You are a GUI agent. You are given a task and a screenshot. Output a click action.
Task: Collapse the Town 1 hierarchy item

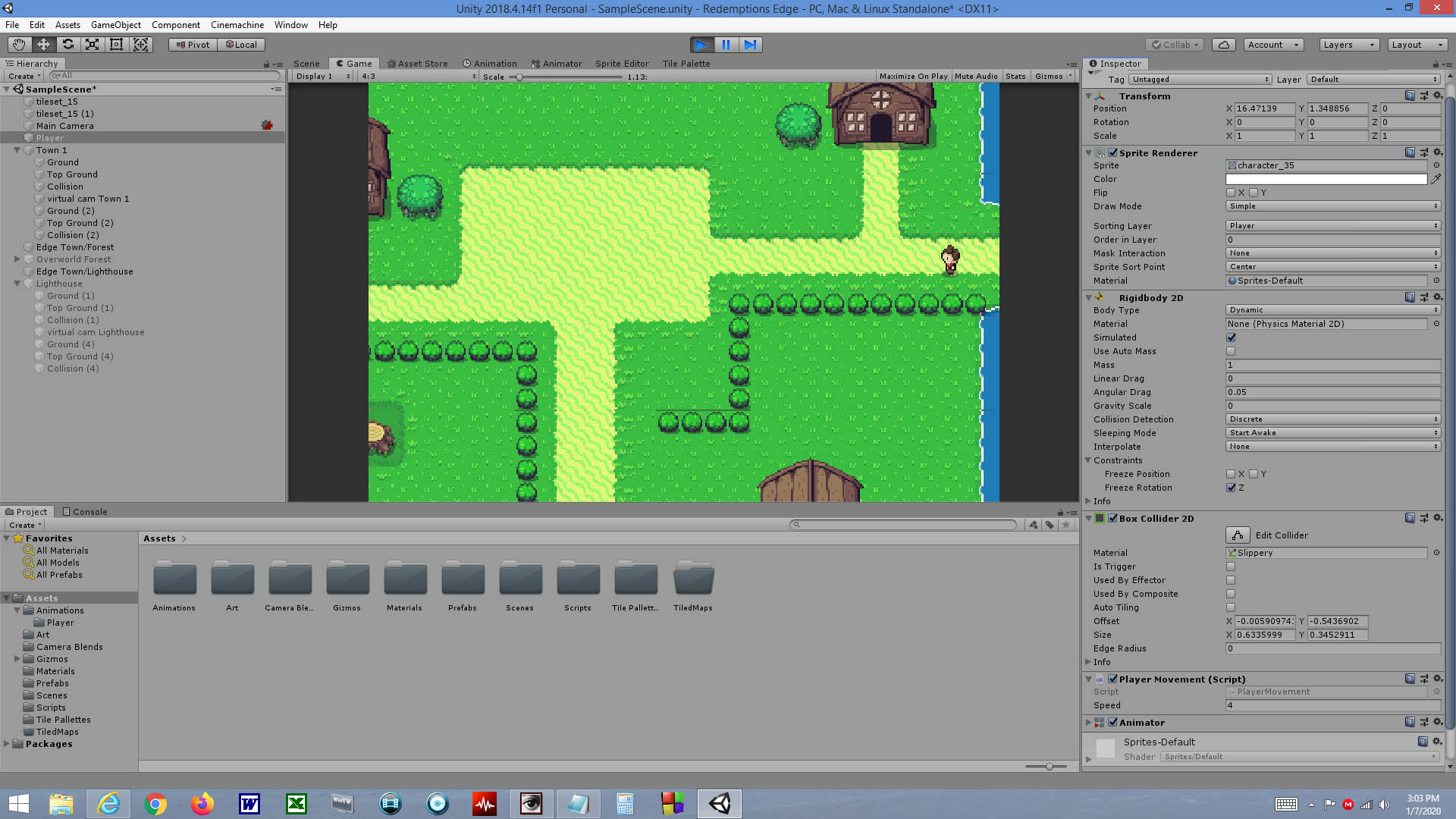pyautogui.click(x=17, y=150)
